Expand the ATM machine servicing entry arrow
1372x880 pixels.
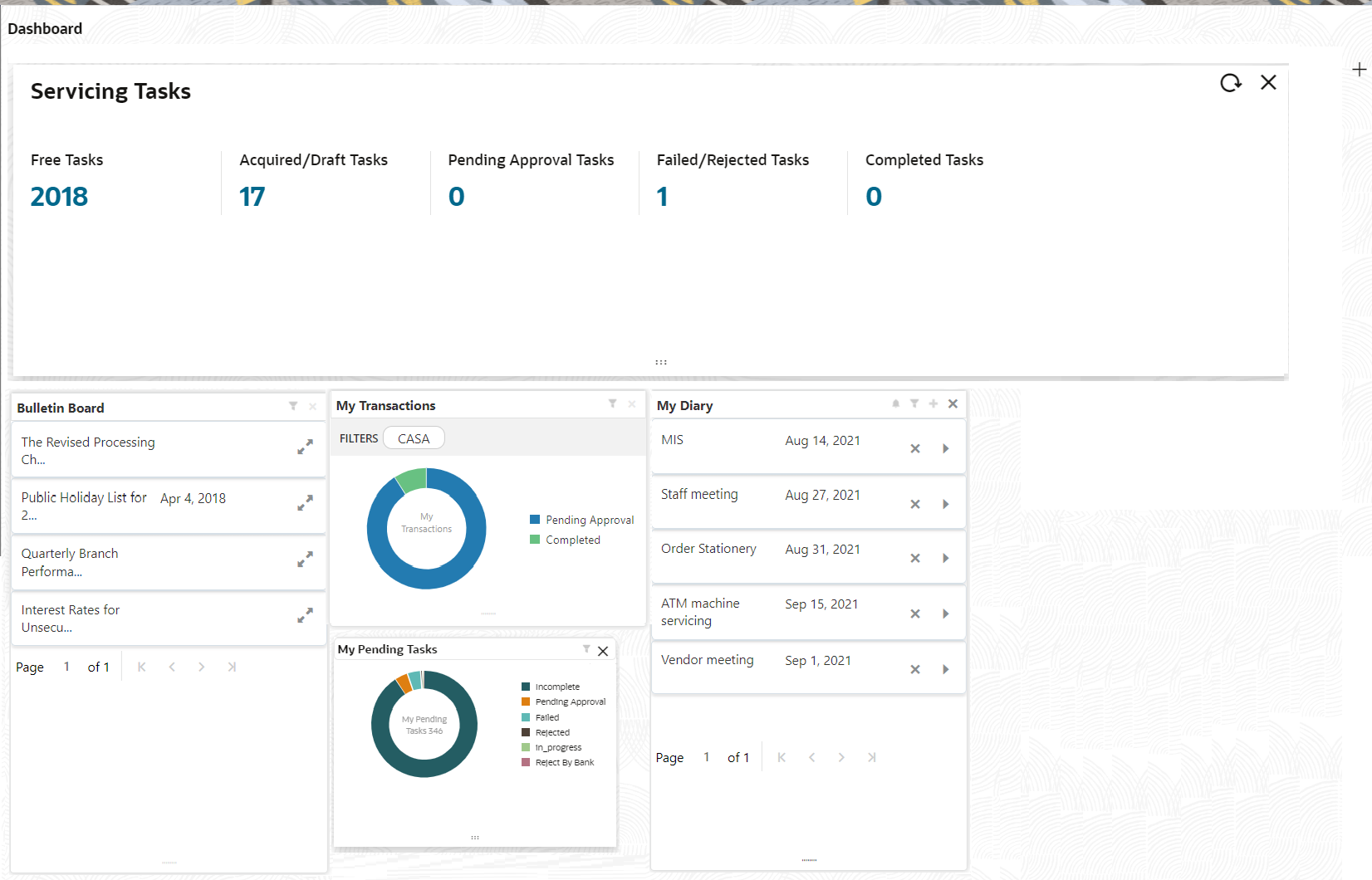click(945, 614)
